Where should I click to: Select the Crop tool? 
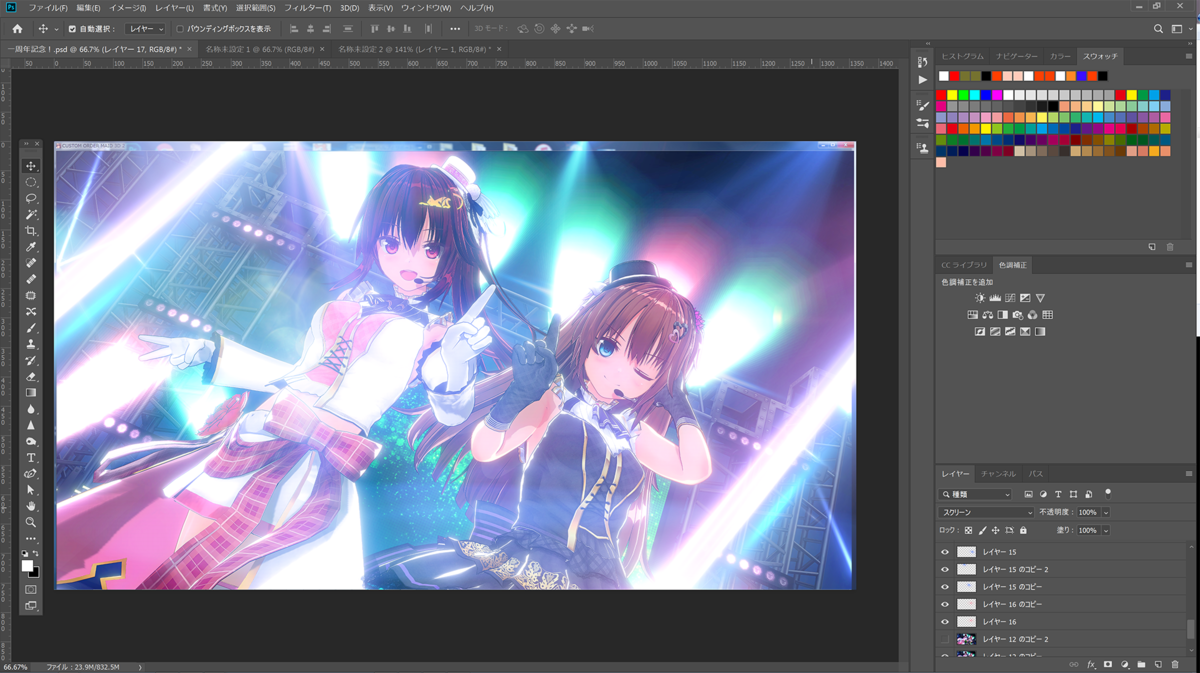coord(31,231)
